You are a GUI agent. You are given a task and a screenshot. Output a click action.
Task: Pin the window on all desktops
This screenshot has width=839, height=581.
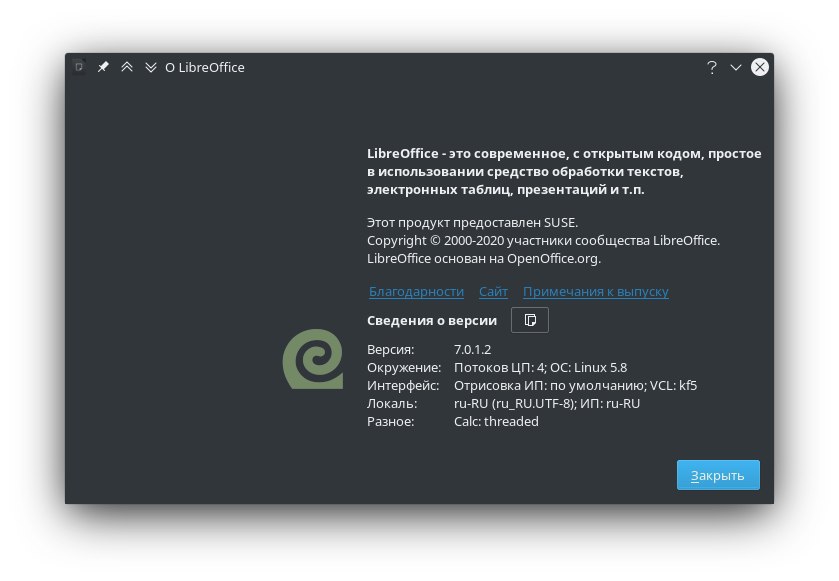tap(103, 67)
